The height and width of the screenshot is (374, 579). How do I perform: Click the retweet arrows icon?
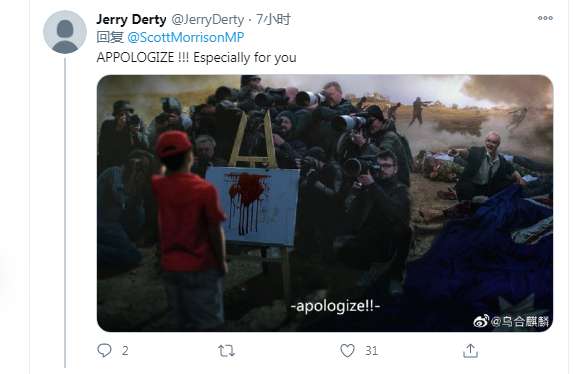pyautogui.click(x=226, y=351)
